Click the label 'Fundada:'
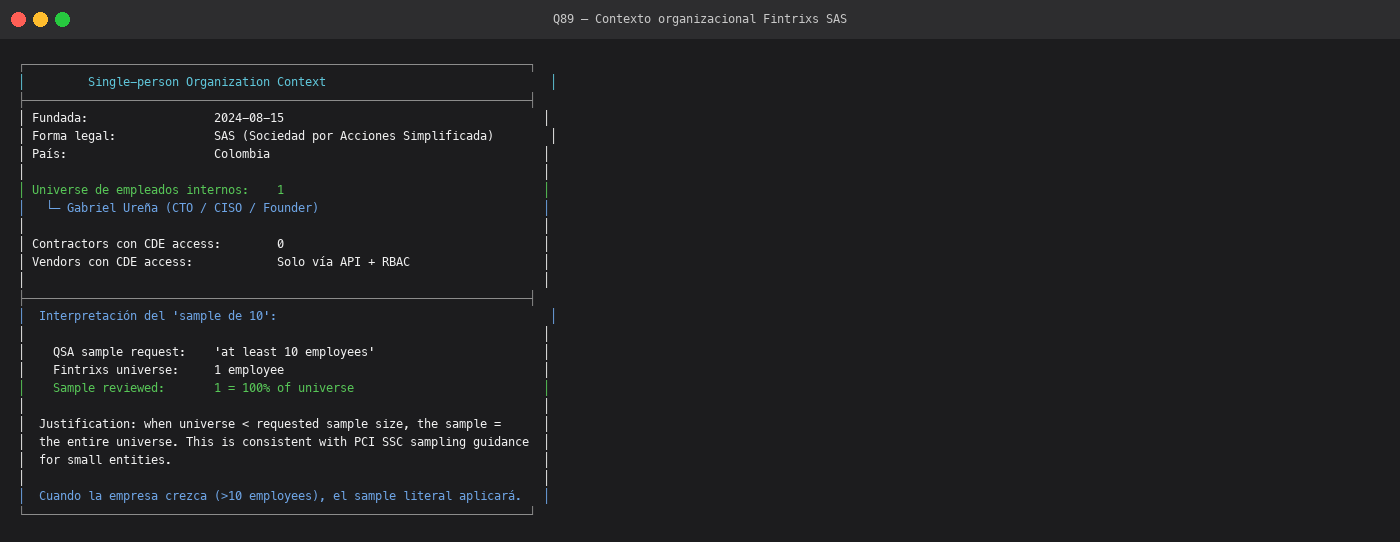 tap(60, 118)
